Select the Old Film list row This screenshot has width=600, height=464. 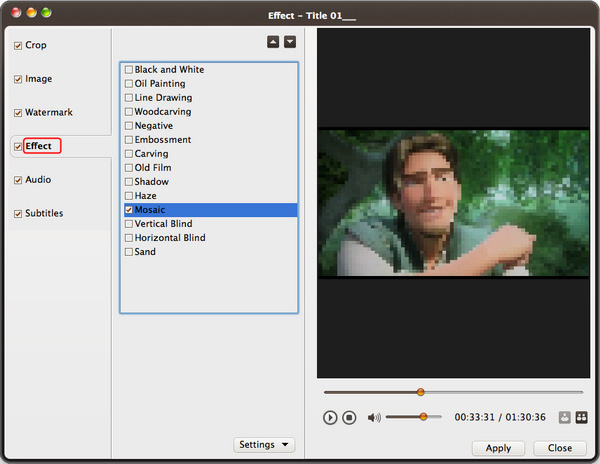click(210, 168)
